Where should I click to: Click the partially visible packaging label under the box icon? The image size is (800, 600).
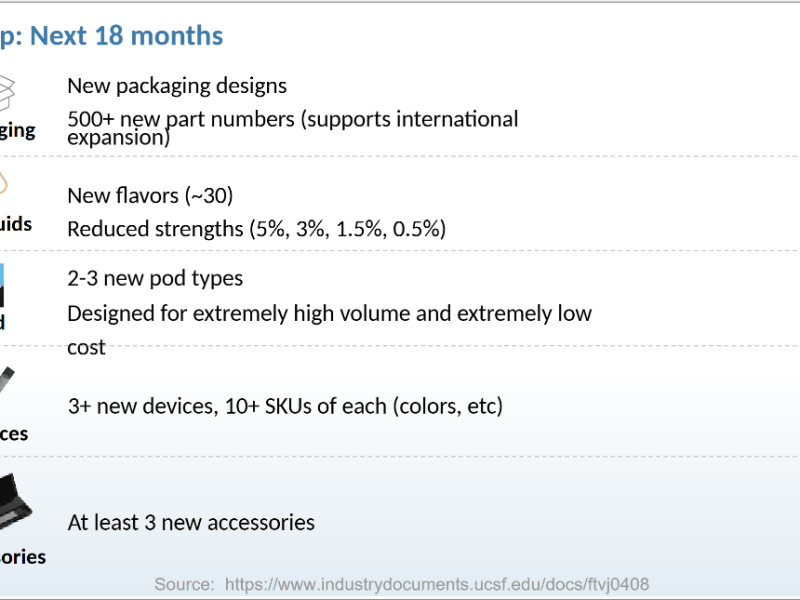click(17, 130)
